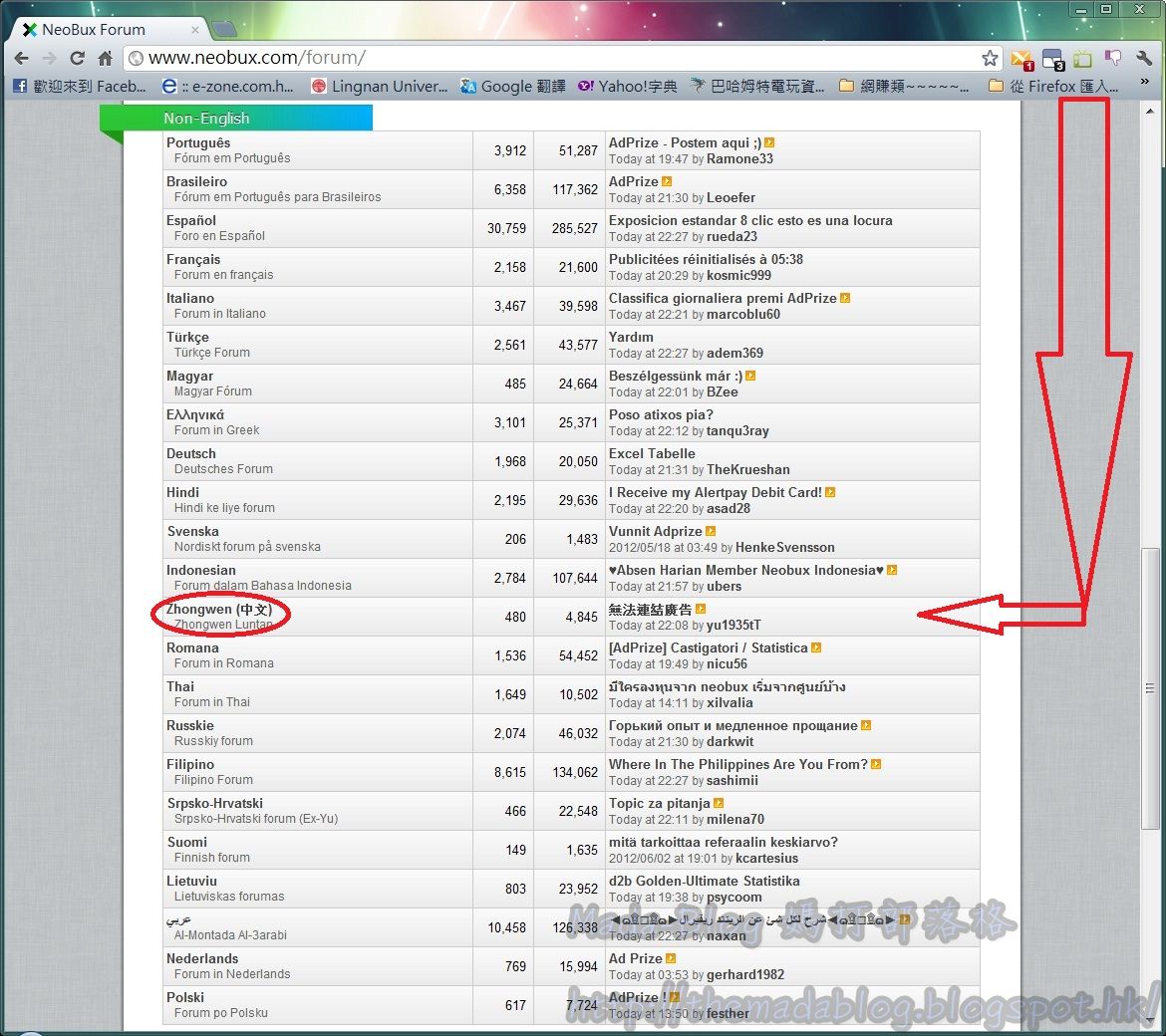
Task: Open the mail notifier extension icon
Action: coord(1022,60)
